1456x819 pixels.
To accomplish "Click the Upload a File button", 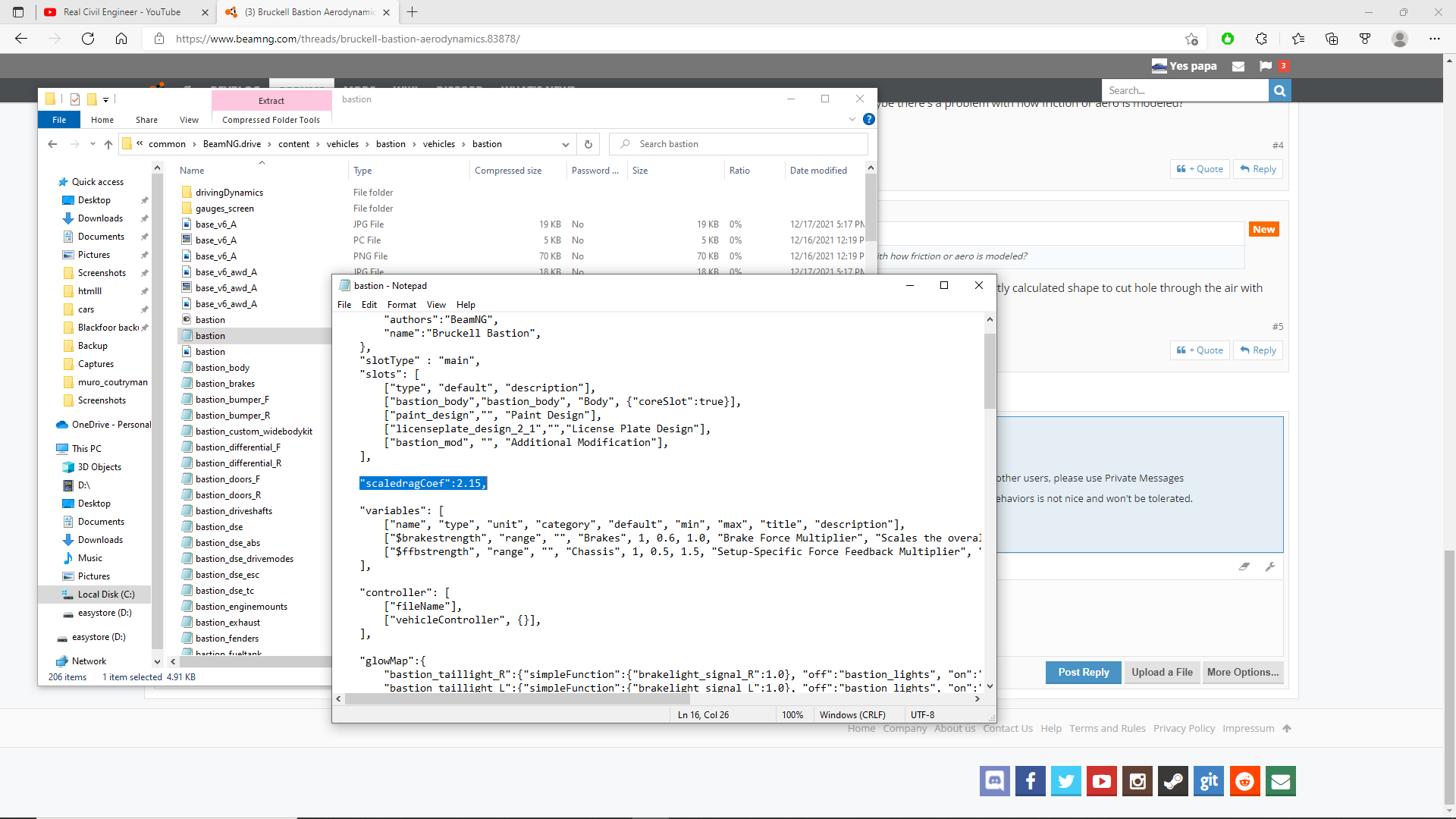I will [1162, 673].
